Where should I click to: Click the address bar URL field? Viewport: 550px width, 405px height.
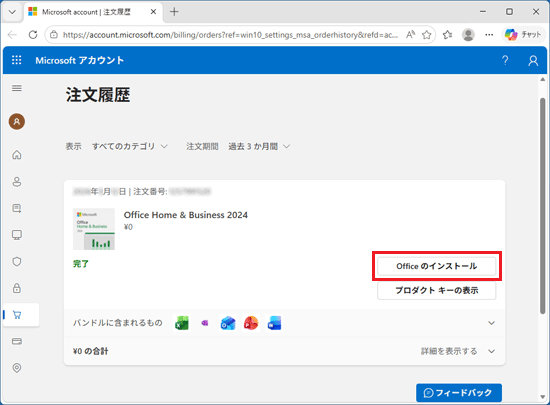click(230, 35)
